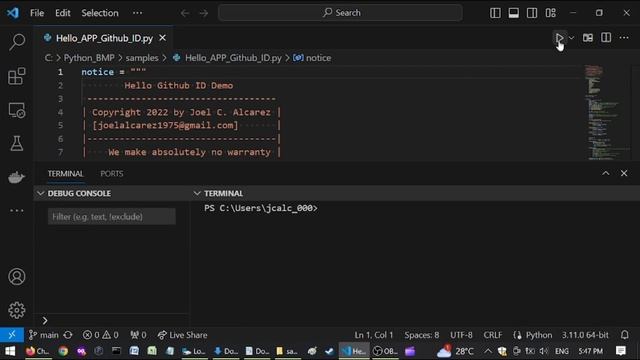
Task: Open the Testing flask view
Action: [17, 143]
